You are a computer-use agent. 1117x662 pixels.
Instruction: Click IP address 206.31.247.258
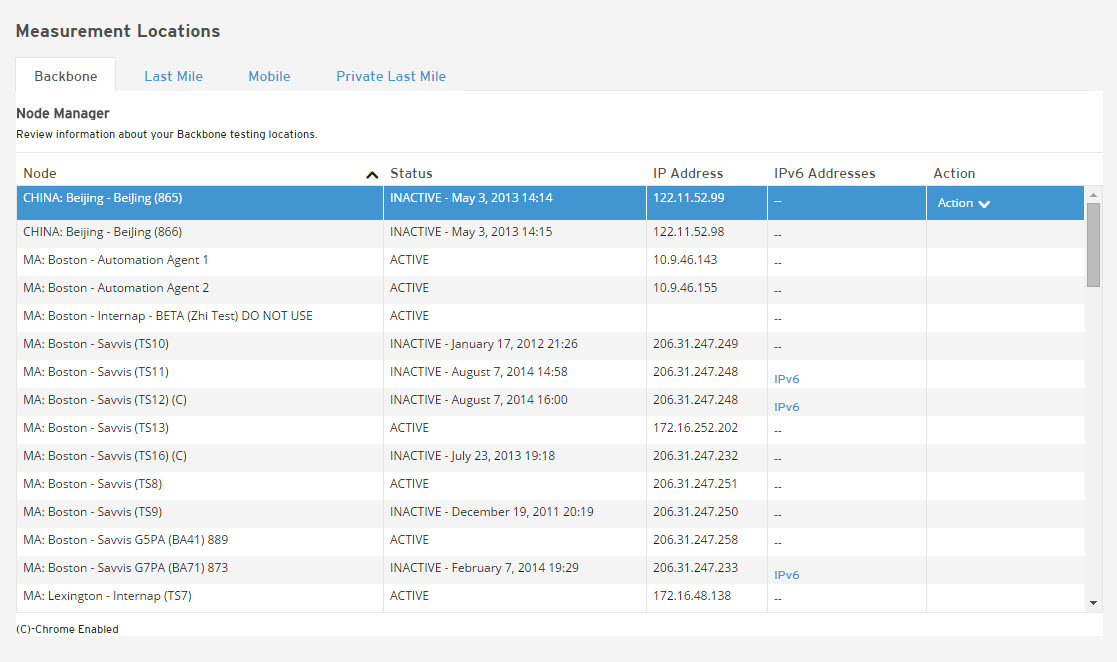[695, 539]
